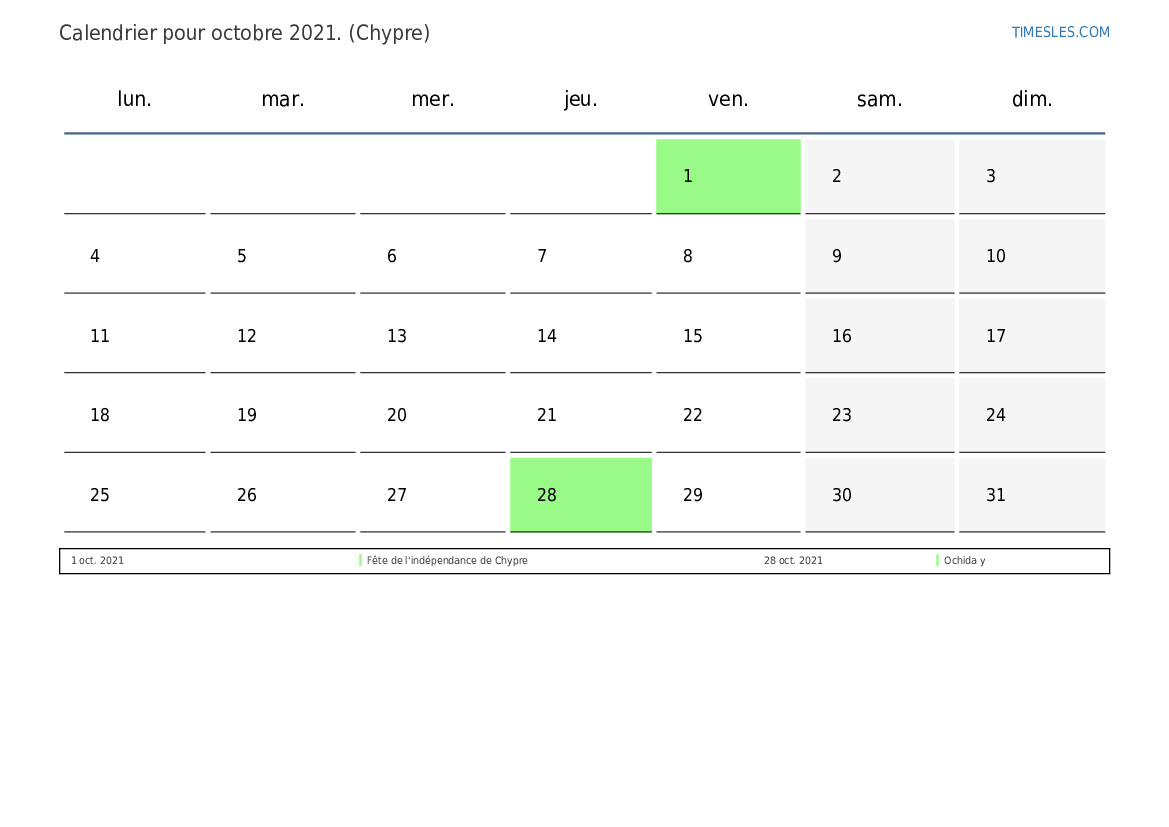Select the 'lun.' column header
The width and height of the screenshot is (1169, 827).
(135, 99)
